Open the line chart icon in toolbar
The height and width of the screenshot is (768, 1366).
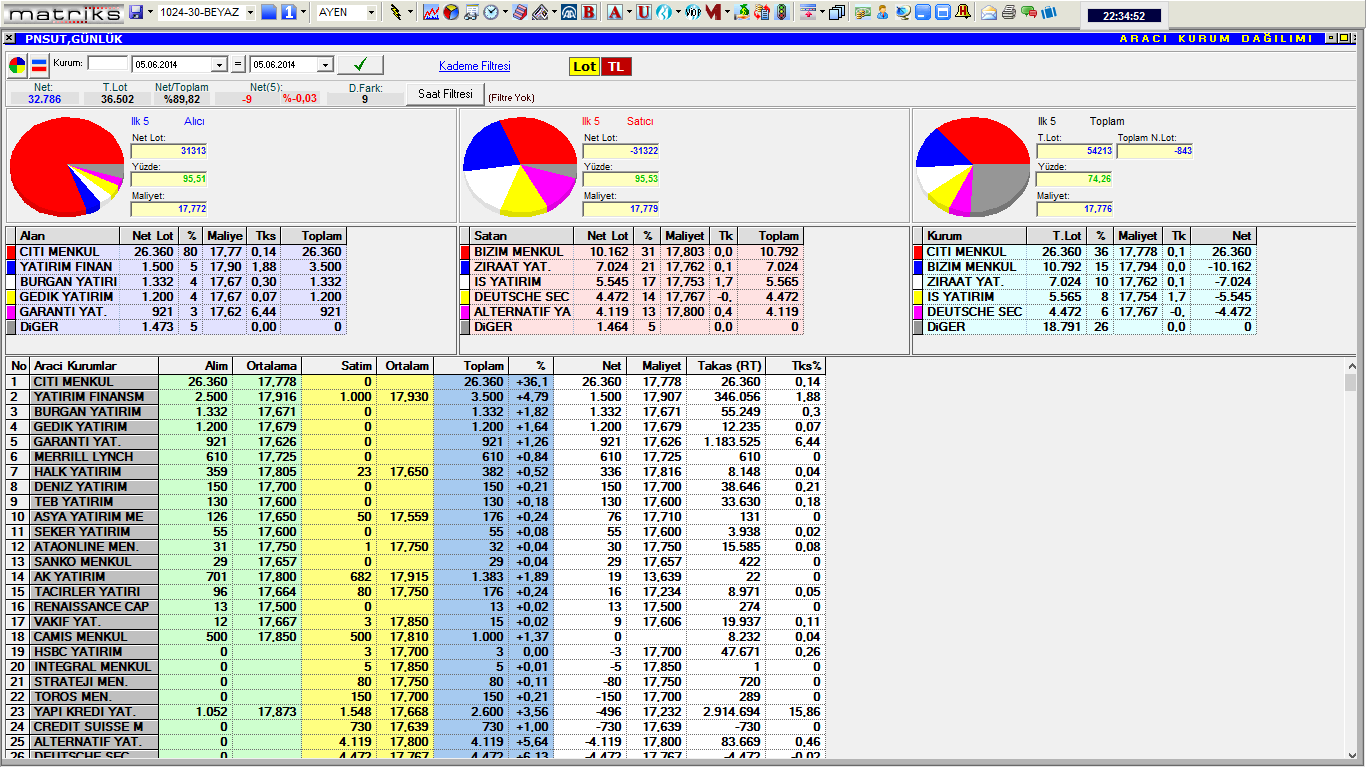click(431, 12)
